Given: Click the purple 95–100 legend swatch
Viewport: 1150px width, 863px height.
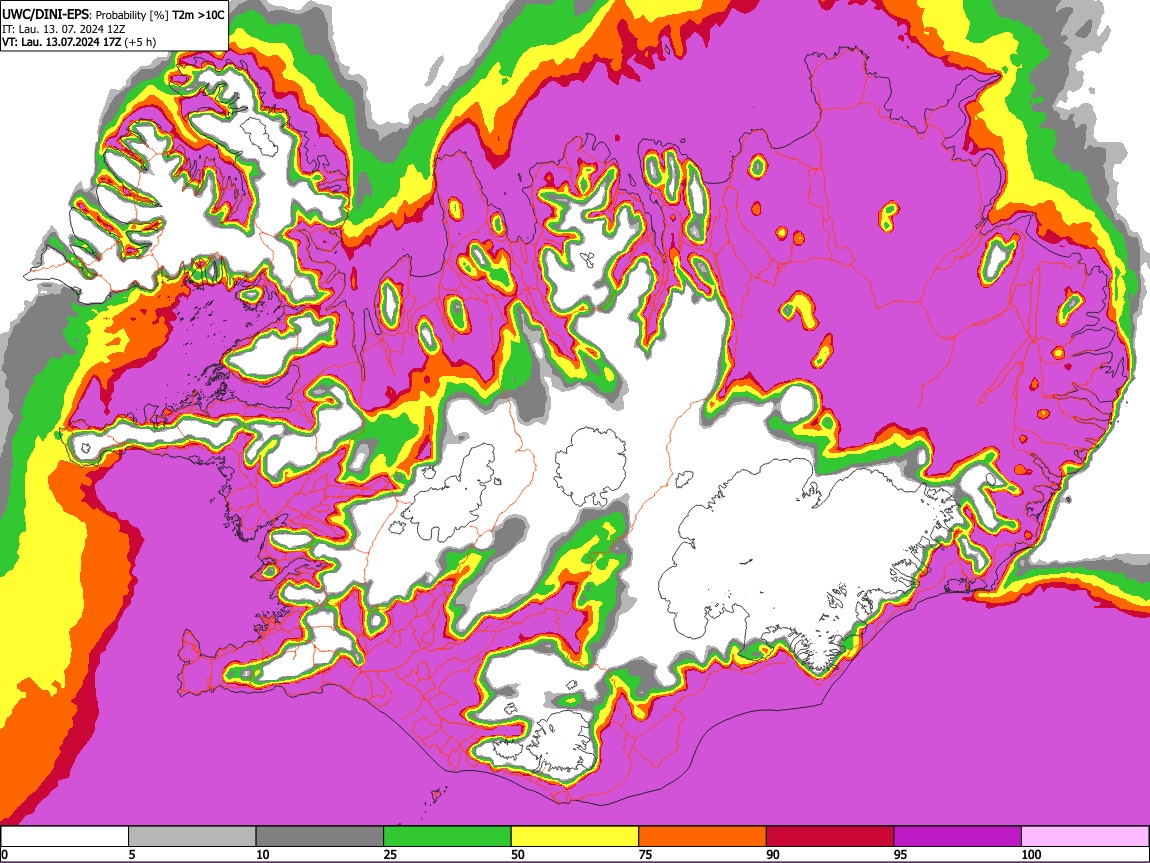Looking at the screenshot, I should (958, 837).
